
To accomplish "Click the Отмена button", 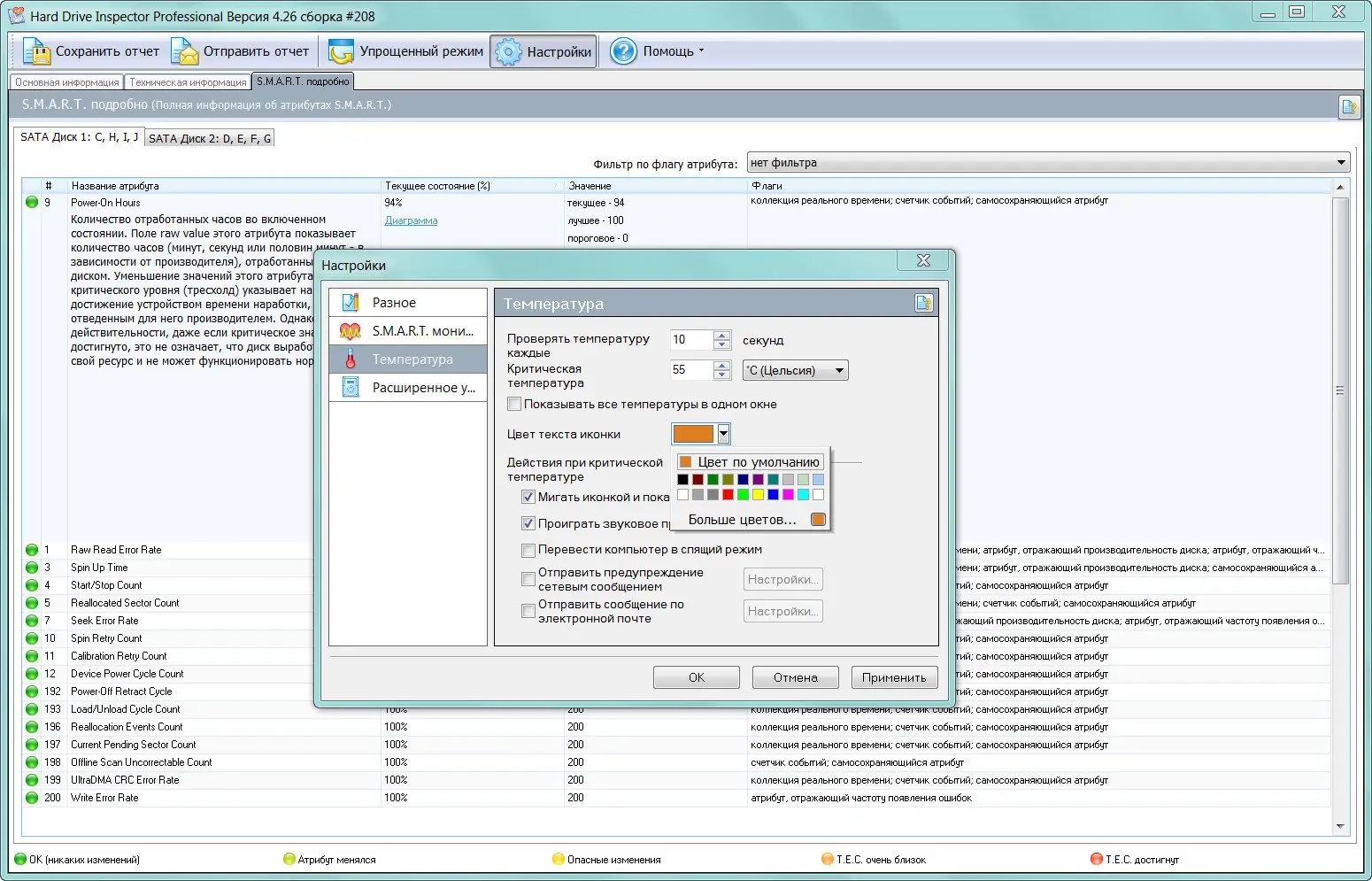I will (796, 677).
